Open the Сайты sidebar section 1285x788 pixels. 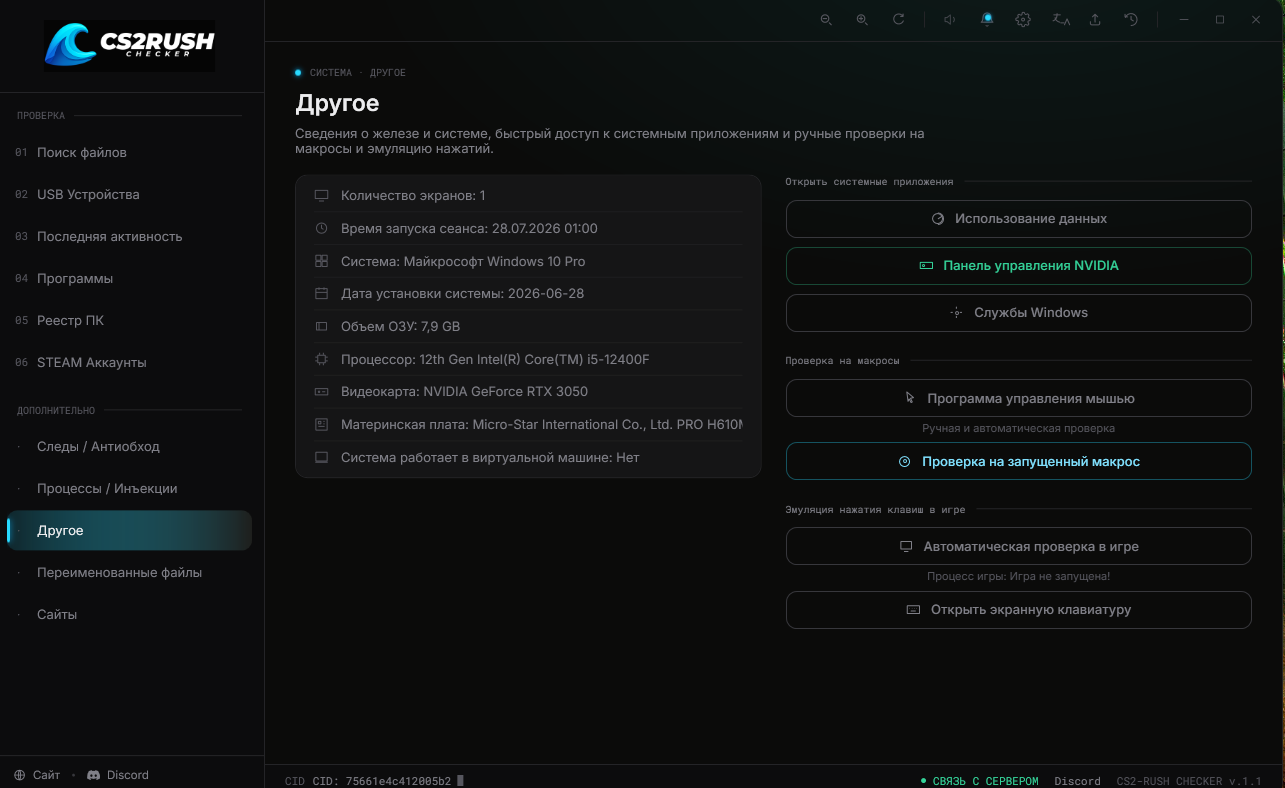130,615
